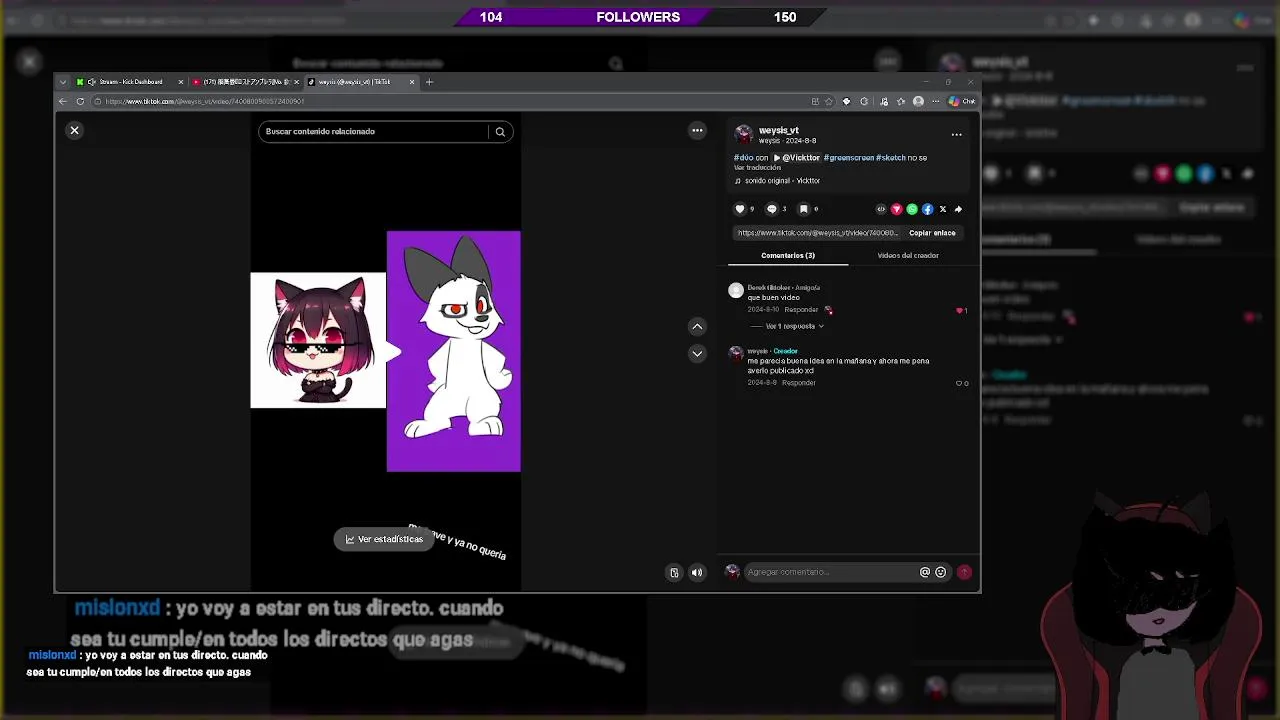The width and height of the screenshot is (1280, 720).
Task: Open comments via the speech bubble icon
Action: (x=771, y=209)
